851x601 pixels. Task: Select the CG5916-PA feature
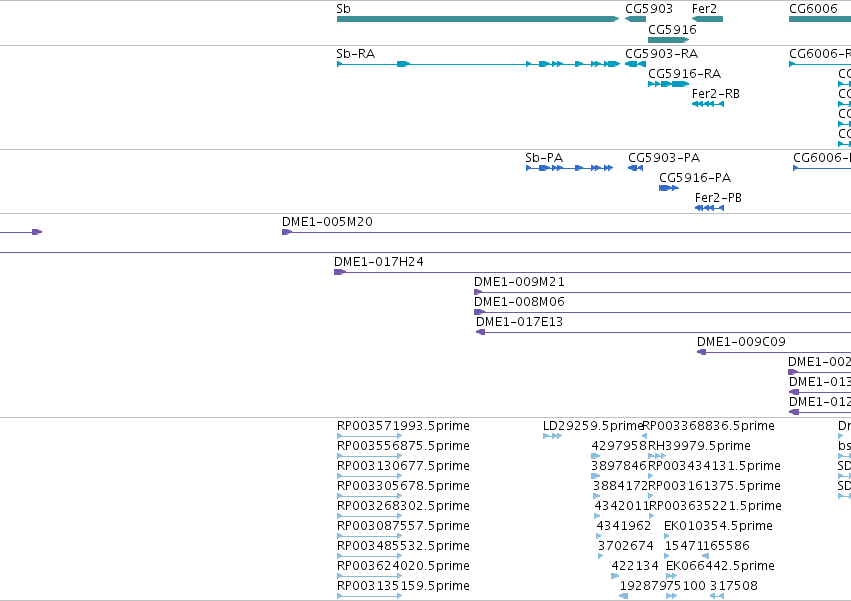669,188
